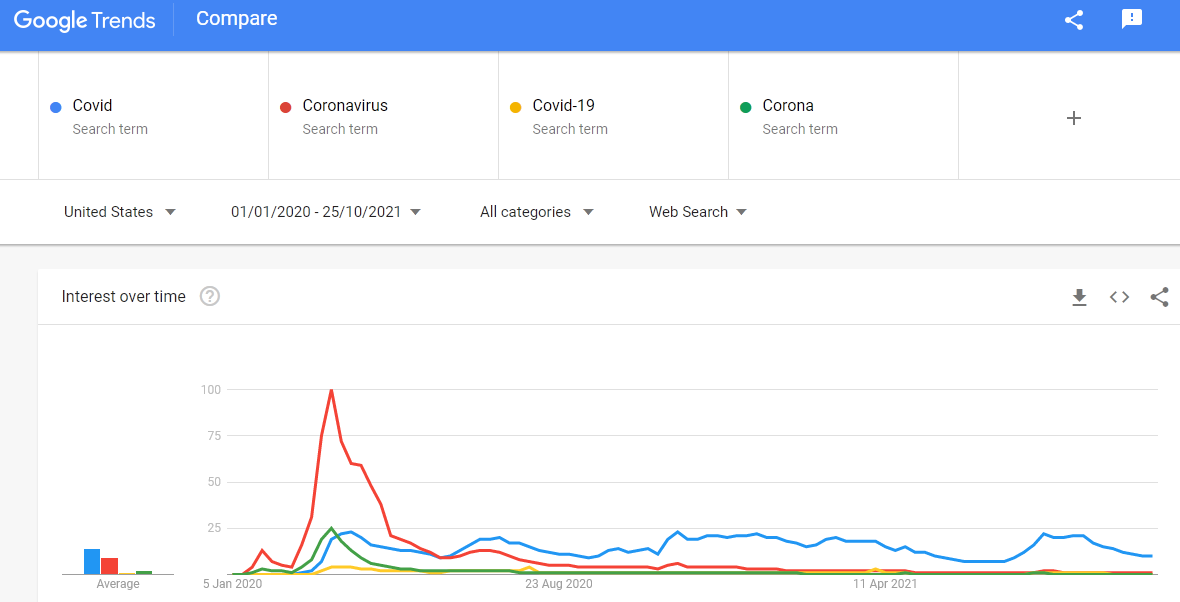Open the help tooltip for Interest over time
Screen dimensions: 1180x602
tap(210, 296)
